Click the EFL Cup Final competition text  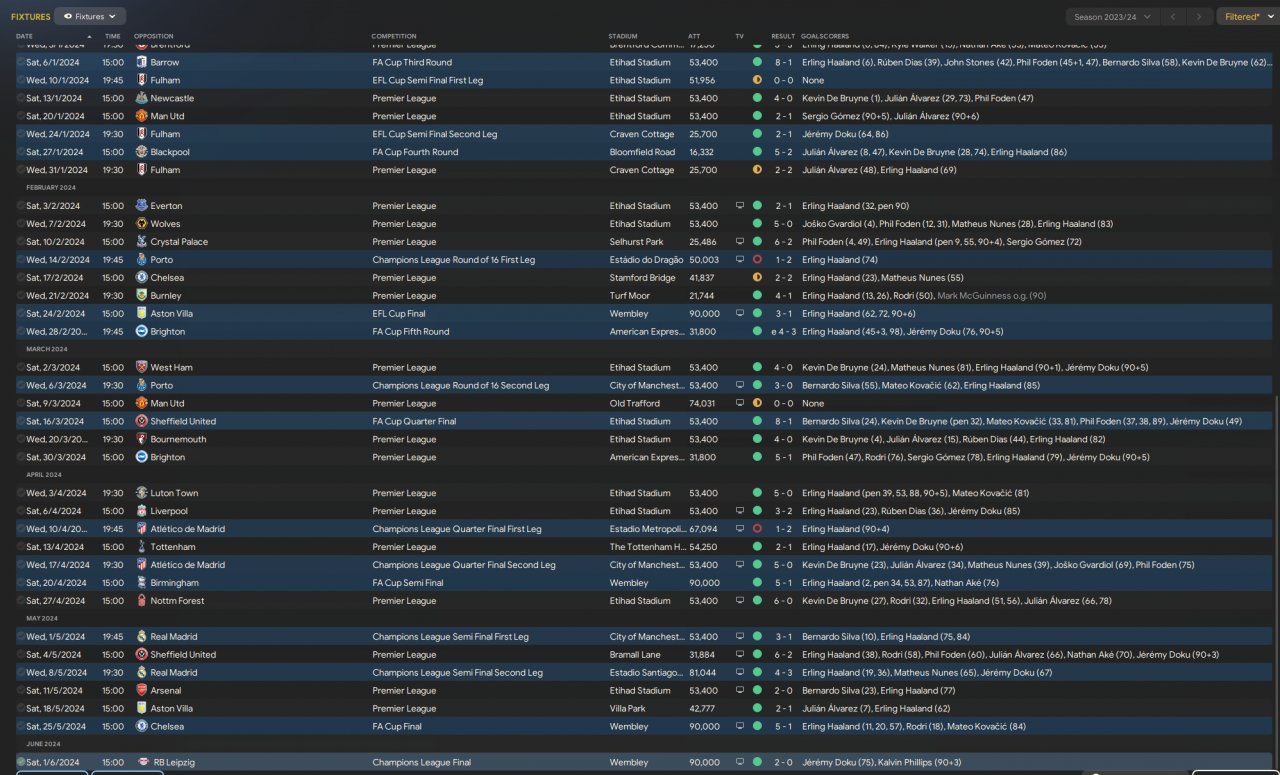[x=399, y=314]
